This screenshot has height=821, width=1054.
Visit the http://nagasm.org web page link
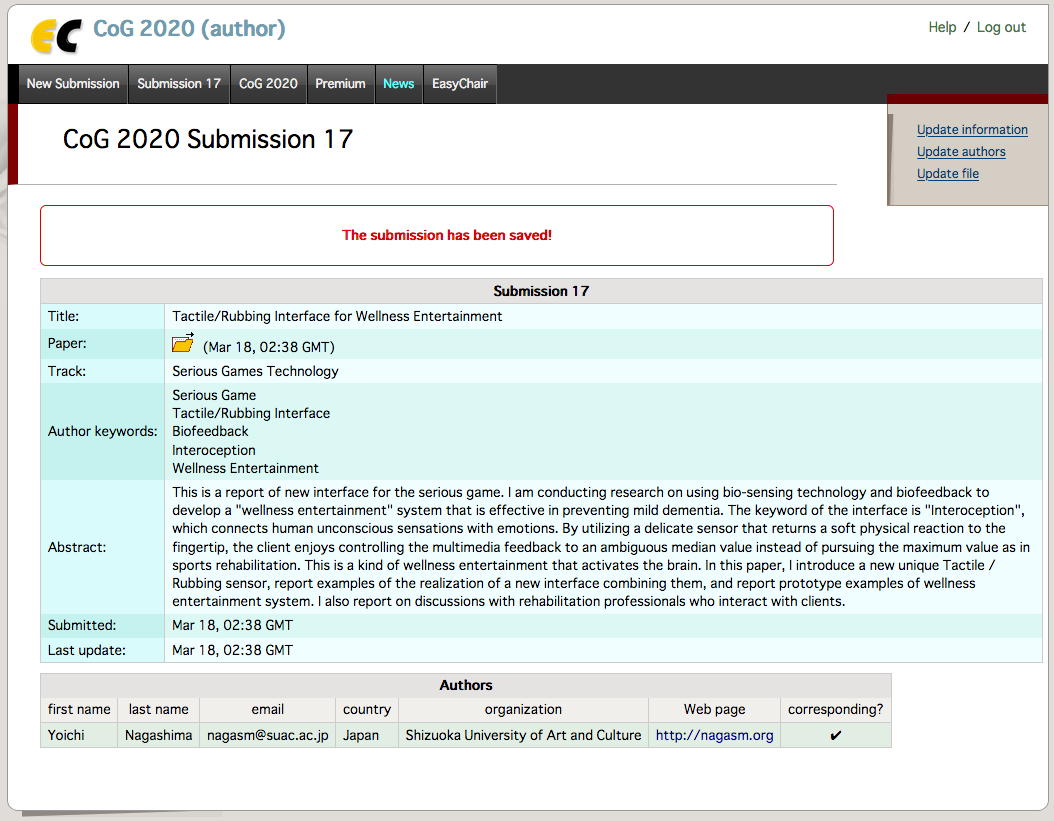pyautogui.click(x=714, y=735)
